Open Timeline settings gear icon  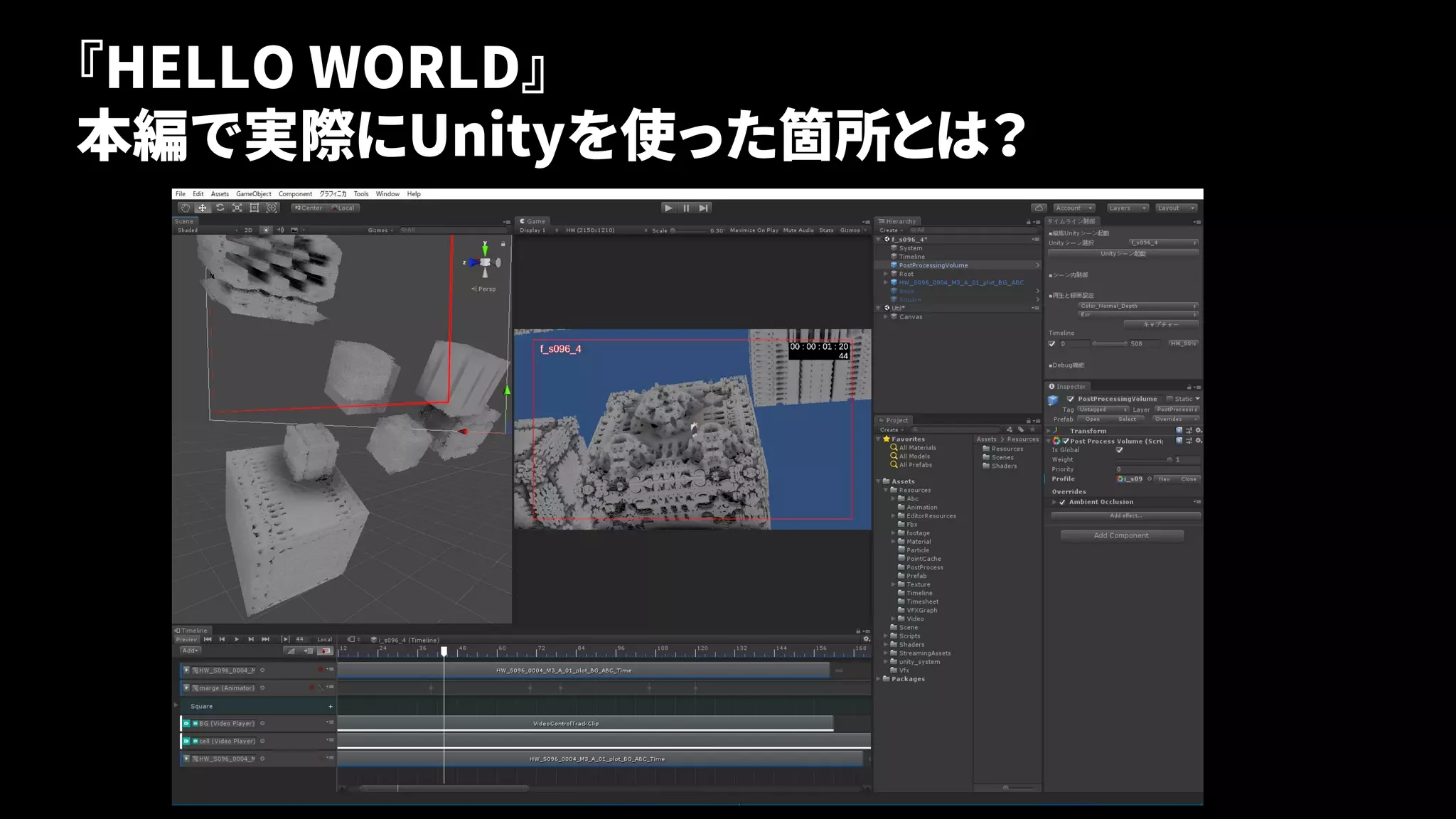pyautogui.click(x=866, y=639)
